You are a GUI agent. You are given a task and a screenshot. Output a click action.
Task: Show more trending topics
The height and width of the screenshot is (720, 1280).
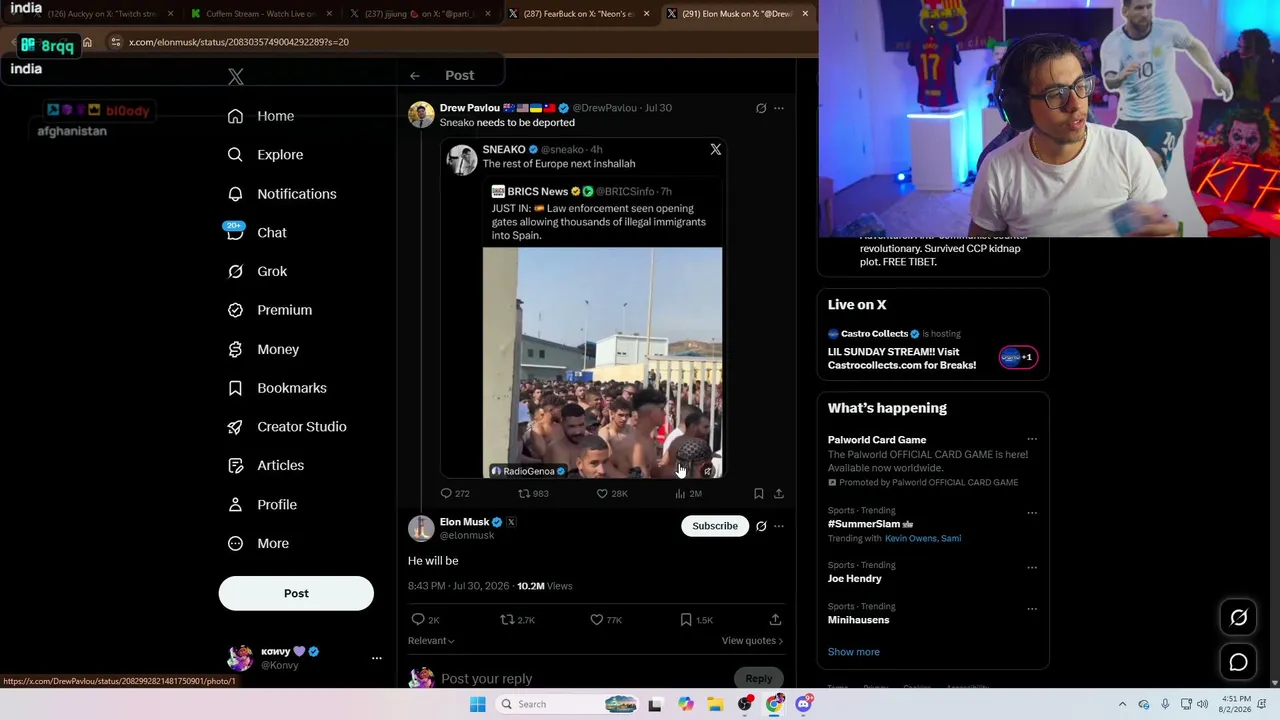tap(854, 652)
